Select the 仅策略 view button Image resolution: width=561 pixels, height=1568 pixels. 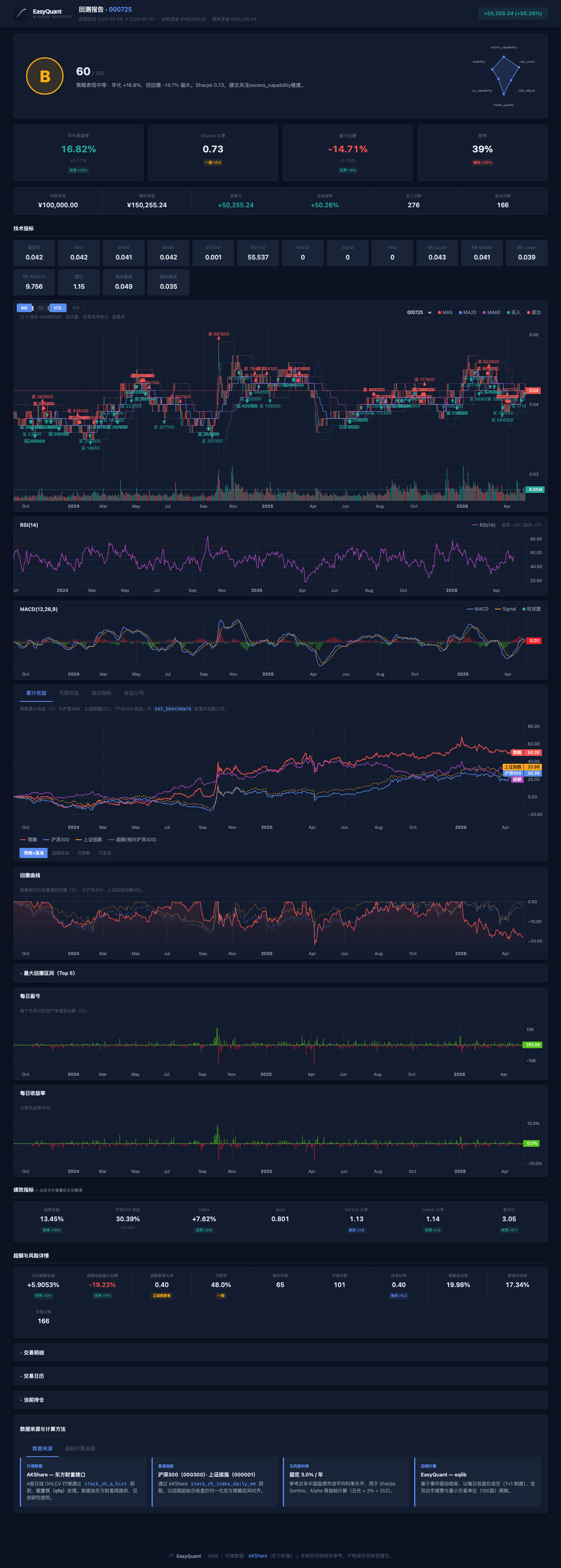click(83, 853)
